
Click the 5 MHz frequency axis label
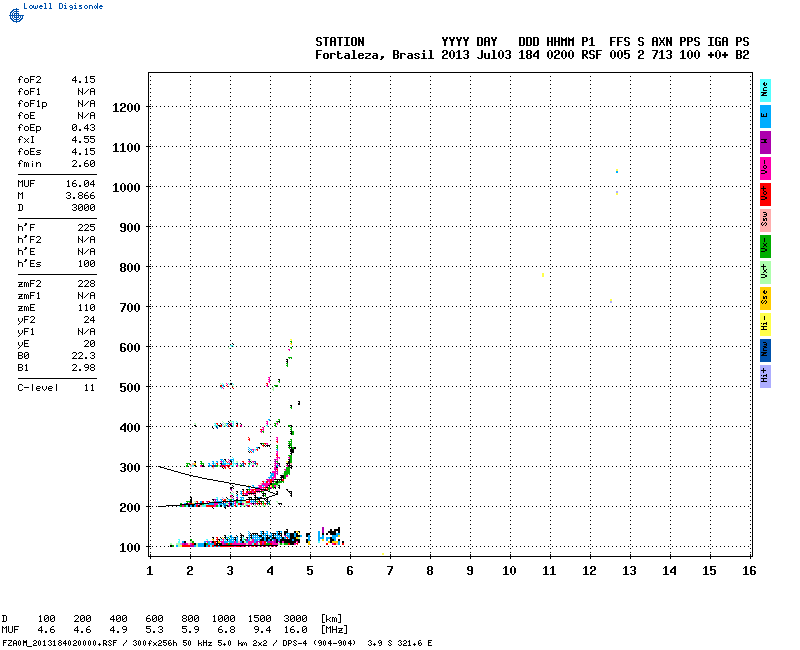coord(310,571)
